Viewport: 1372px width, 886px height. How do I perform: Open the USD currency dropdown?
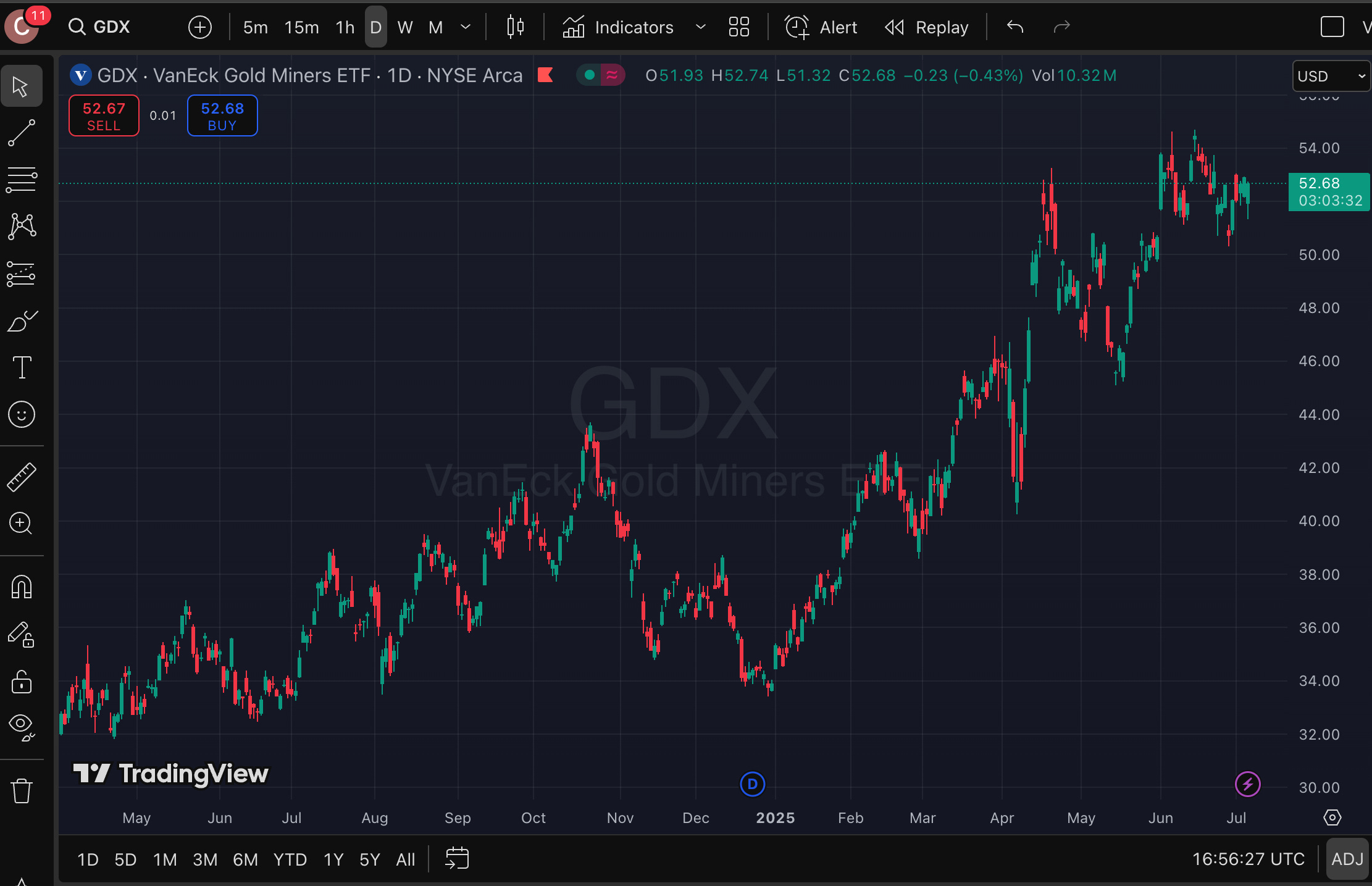[1330, 76]
